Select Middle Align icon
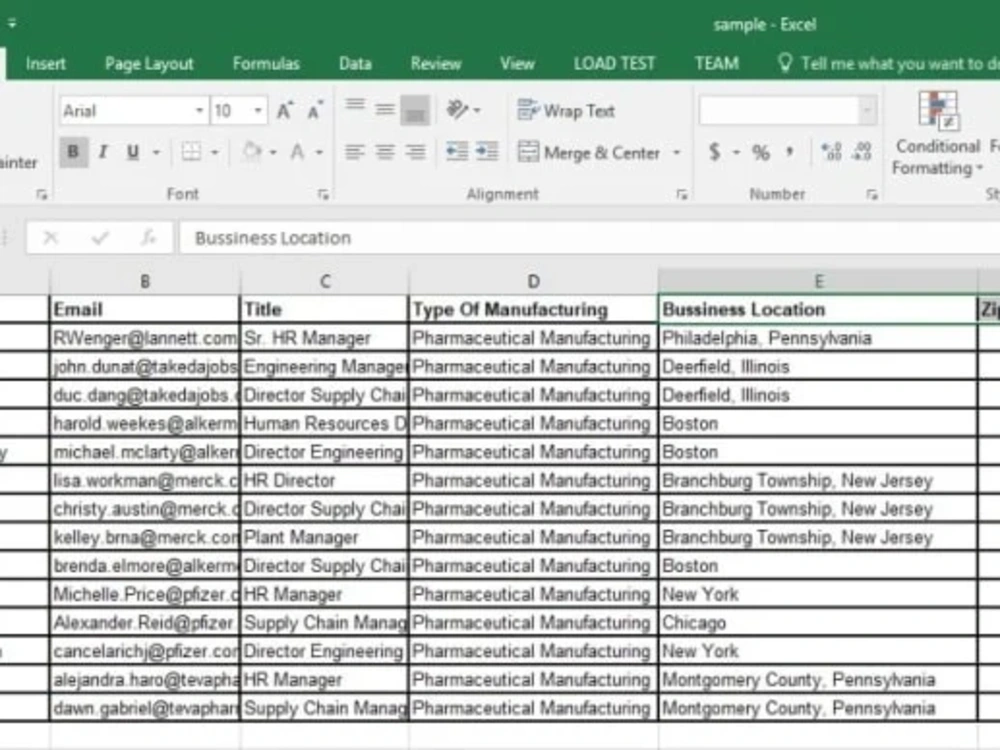 point(385,109)
